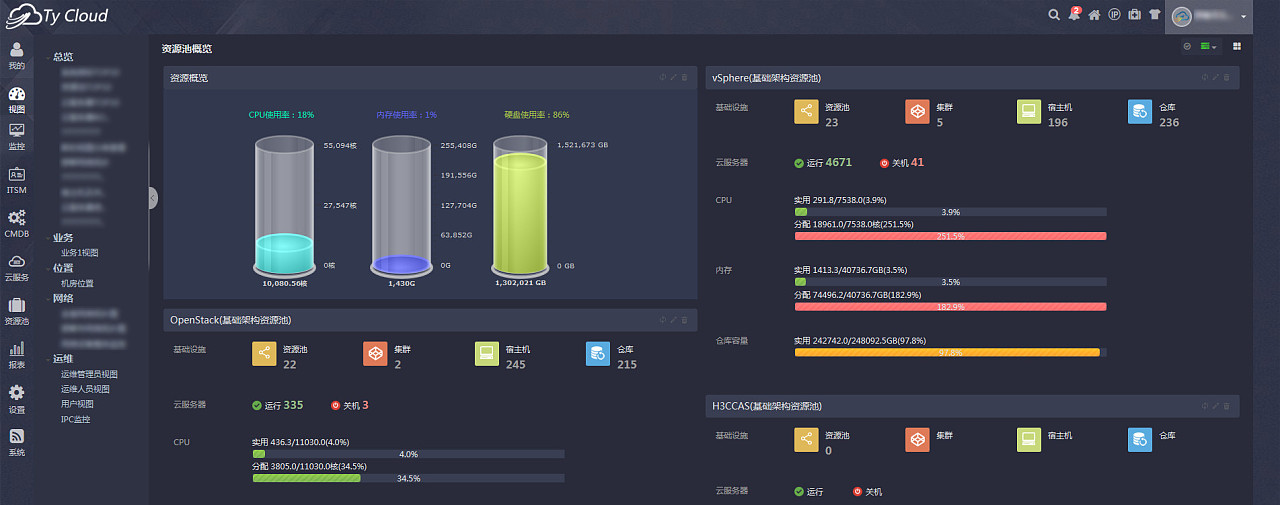
Task: Click the OpenStack 集群 cluster icon tile
Action: point(375,354)
